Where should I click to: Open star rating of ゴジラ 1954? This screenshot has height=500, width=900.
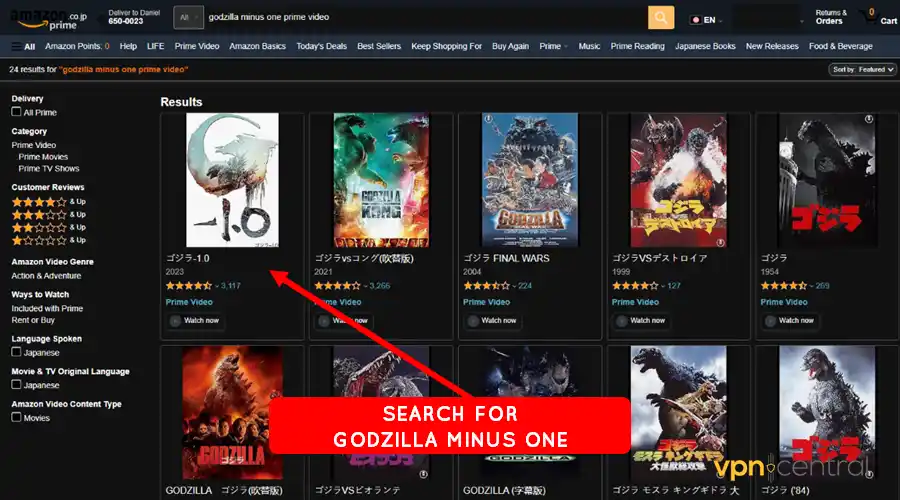(x=783, y=285)
